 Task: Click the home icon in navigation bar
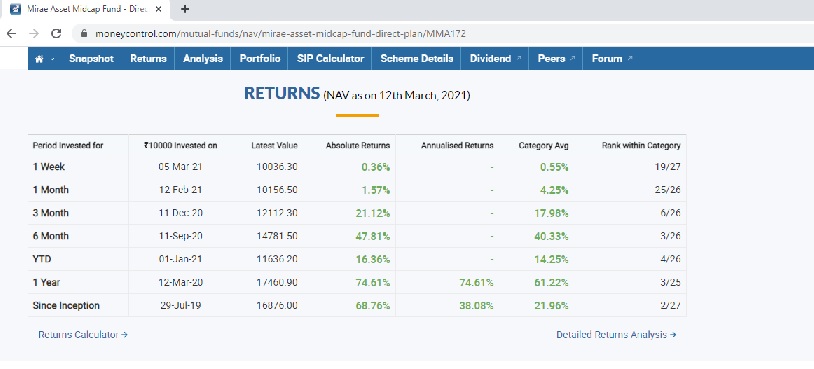39,59
